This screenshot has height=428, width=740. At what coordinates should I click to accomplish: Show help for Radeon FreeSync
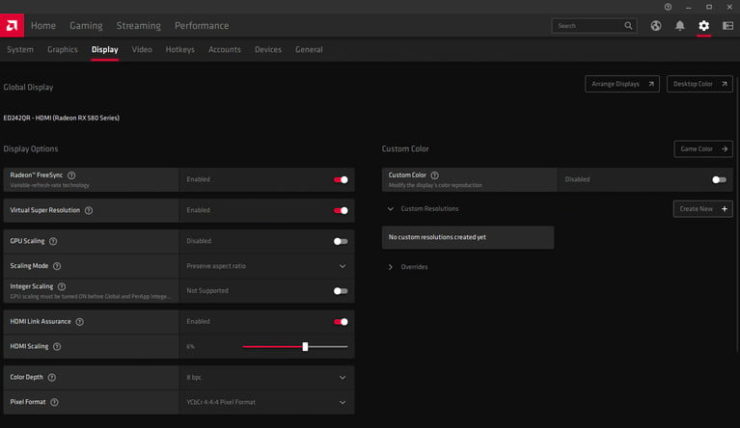[x=71, y=176]
